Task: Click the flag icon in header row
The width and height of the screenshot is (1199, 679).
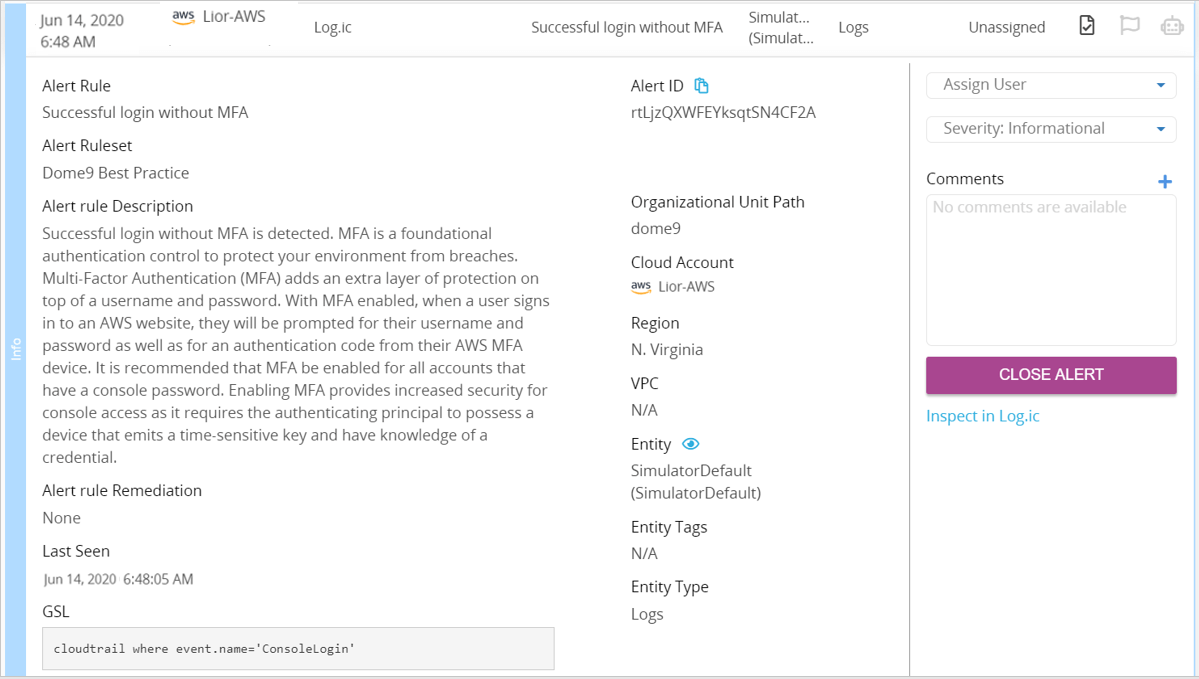Action: [1129, 26]
